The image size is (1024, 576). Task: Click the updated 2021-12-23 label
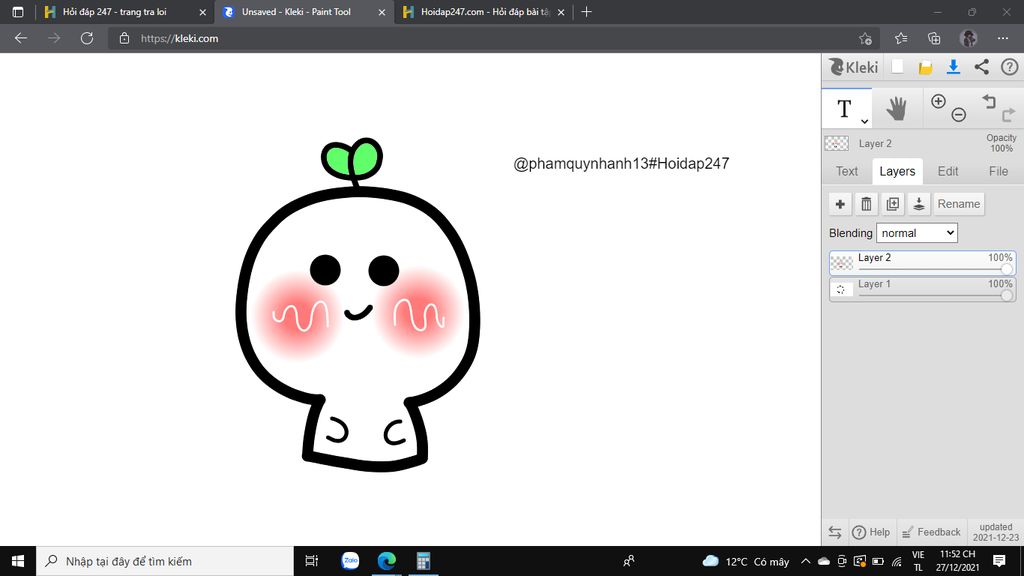(x=995, y=532)
